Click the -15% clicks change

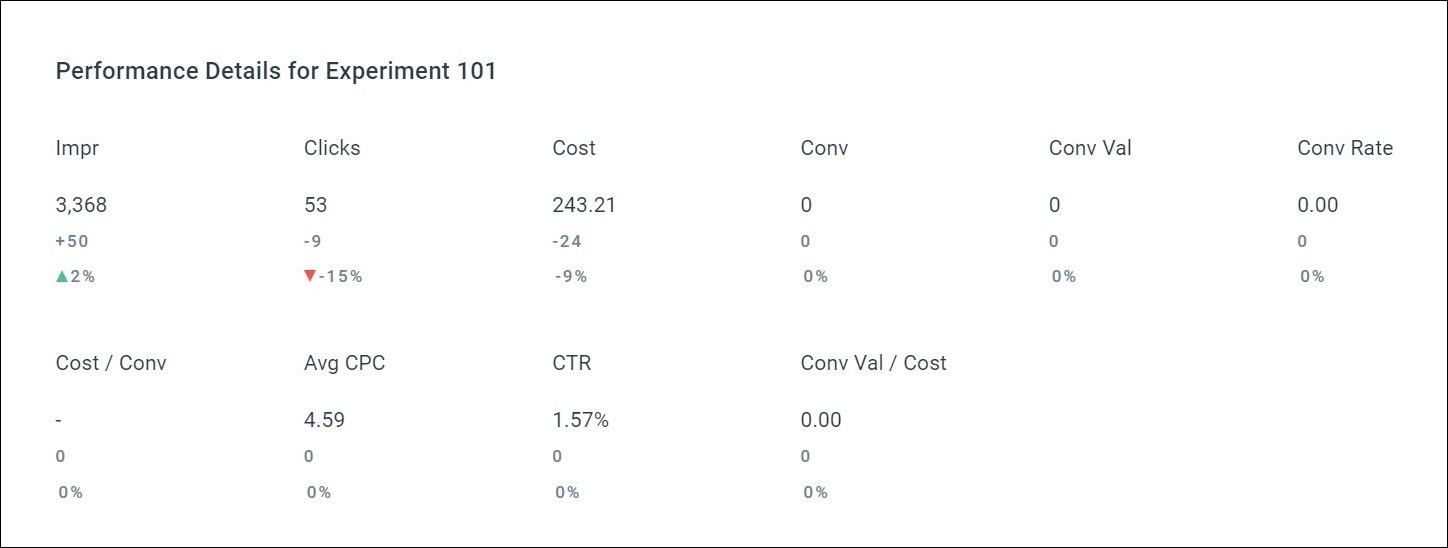tap(340, 277)
